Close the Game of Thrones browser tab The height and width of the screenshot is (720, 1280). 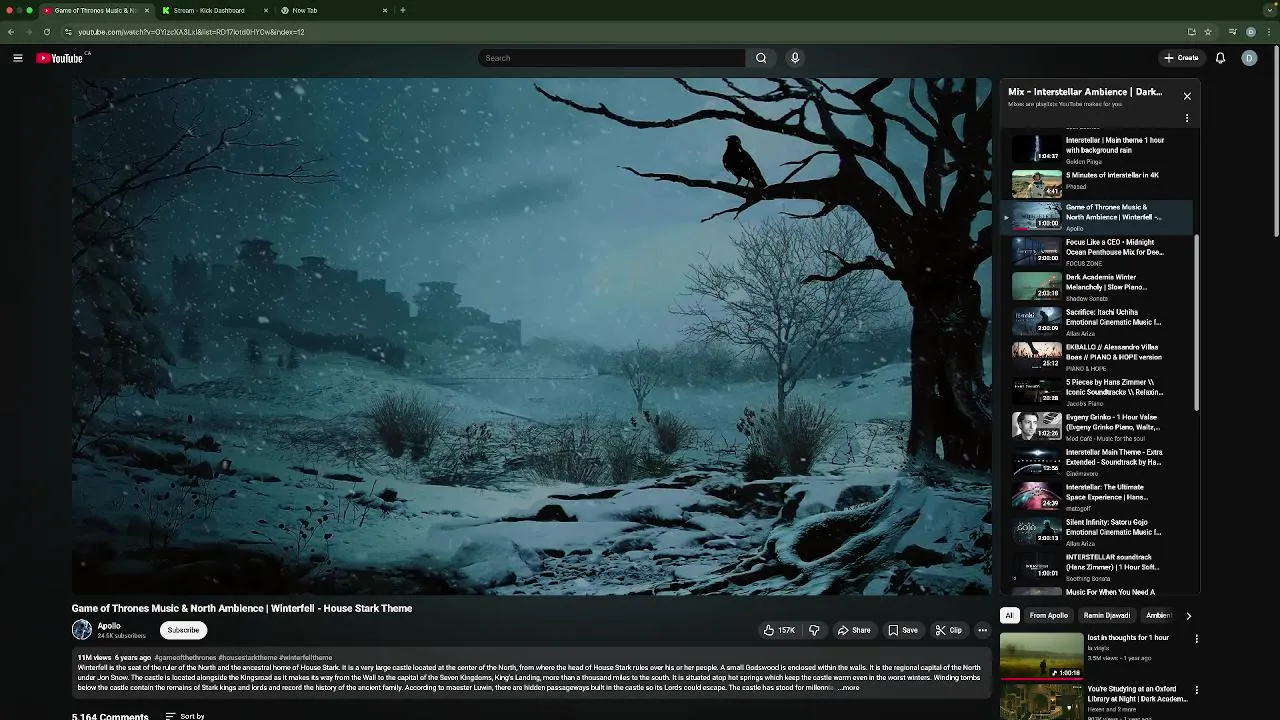tap(147, 10)
